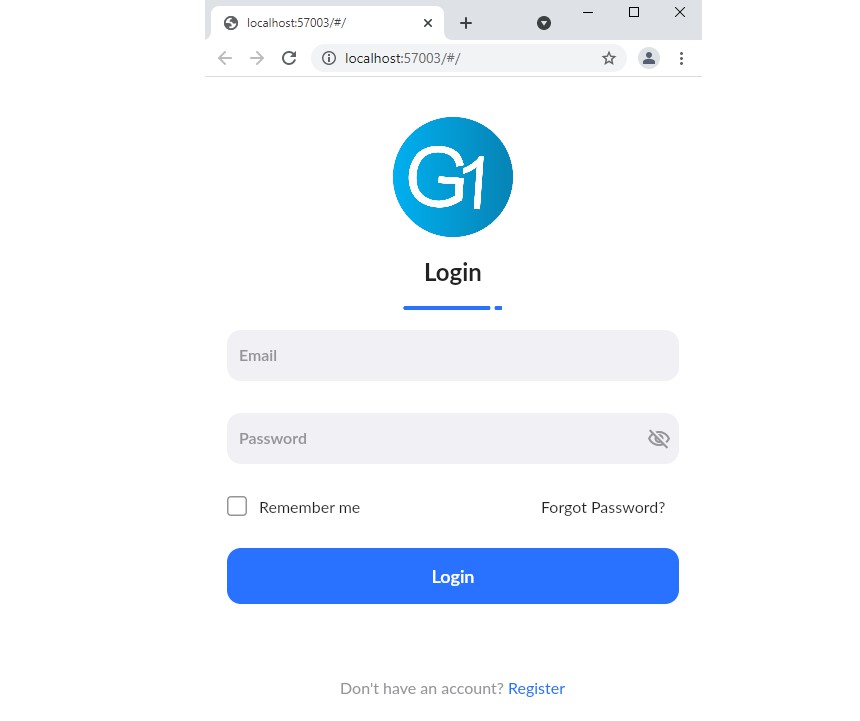Click the address bar URL

[x=403, y=58]
